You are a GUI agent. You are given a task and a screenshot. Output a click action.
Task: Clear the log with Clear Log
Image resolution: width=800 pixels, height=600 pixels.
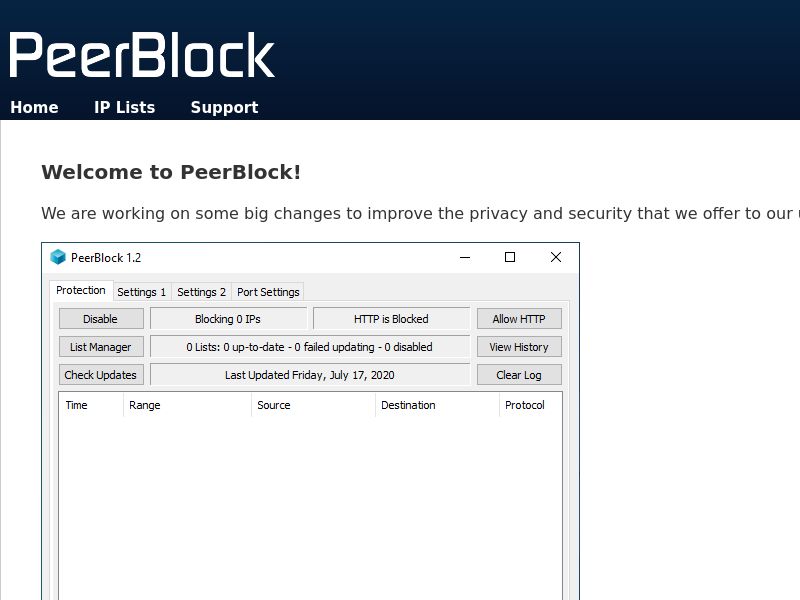[x=519, y=375]
